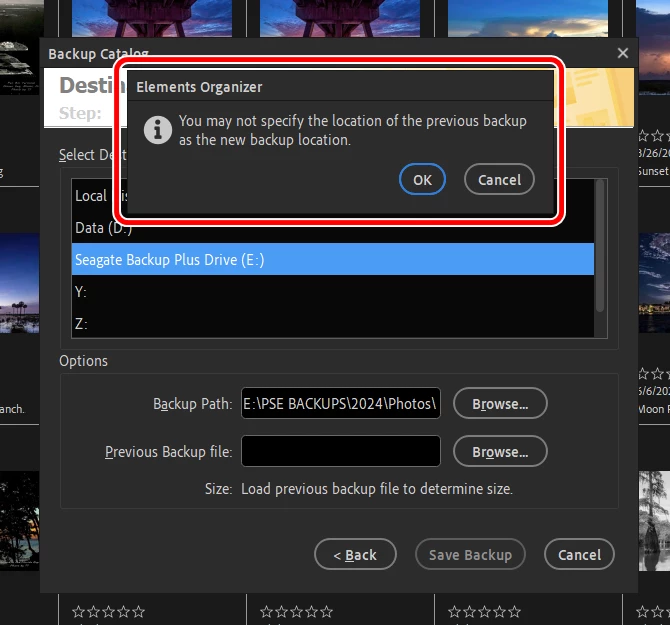
Task: Open the tree silhouette sunset thumbnail
Action: pos(19,521)
